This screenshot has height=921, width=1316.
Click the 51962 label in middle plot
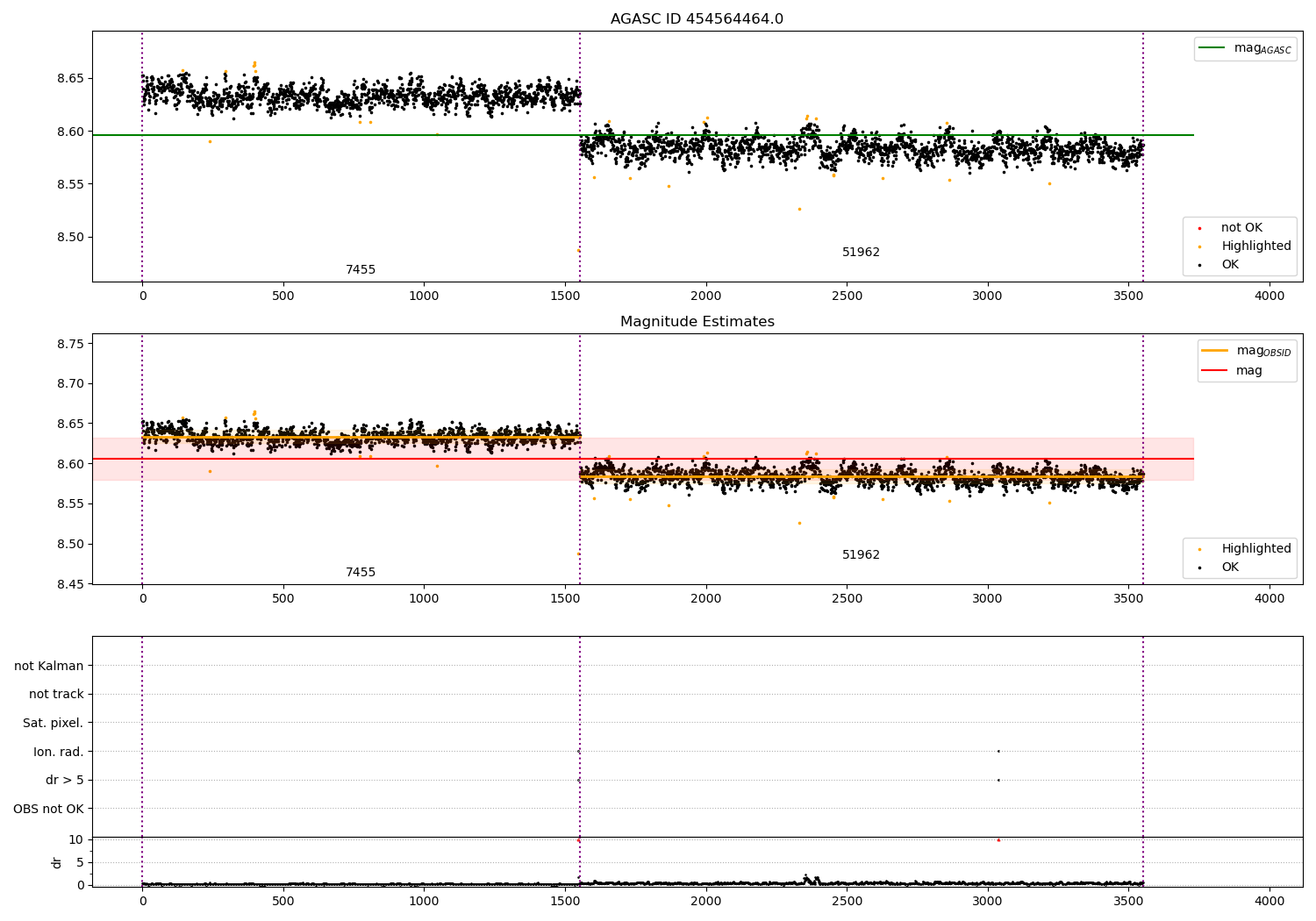[x=861, y=555]
